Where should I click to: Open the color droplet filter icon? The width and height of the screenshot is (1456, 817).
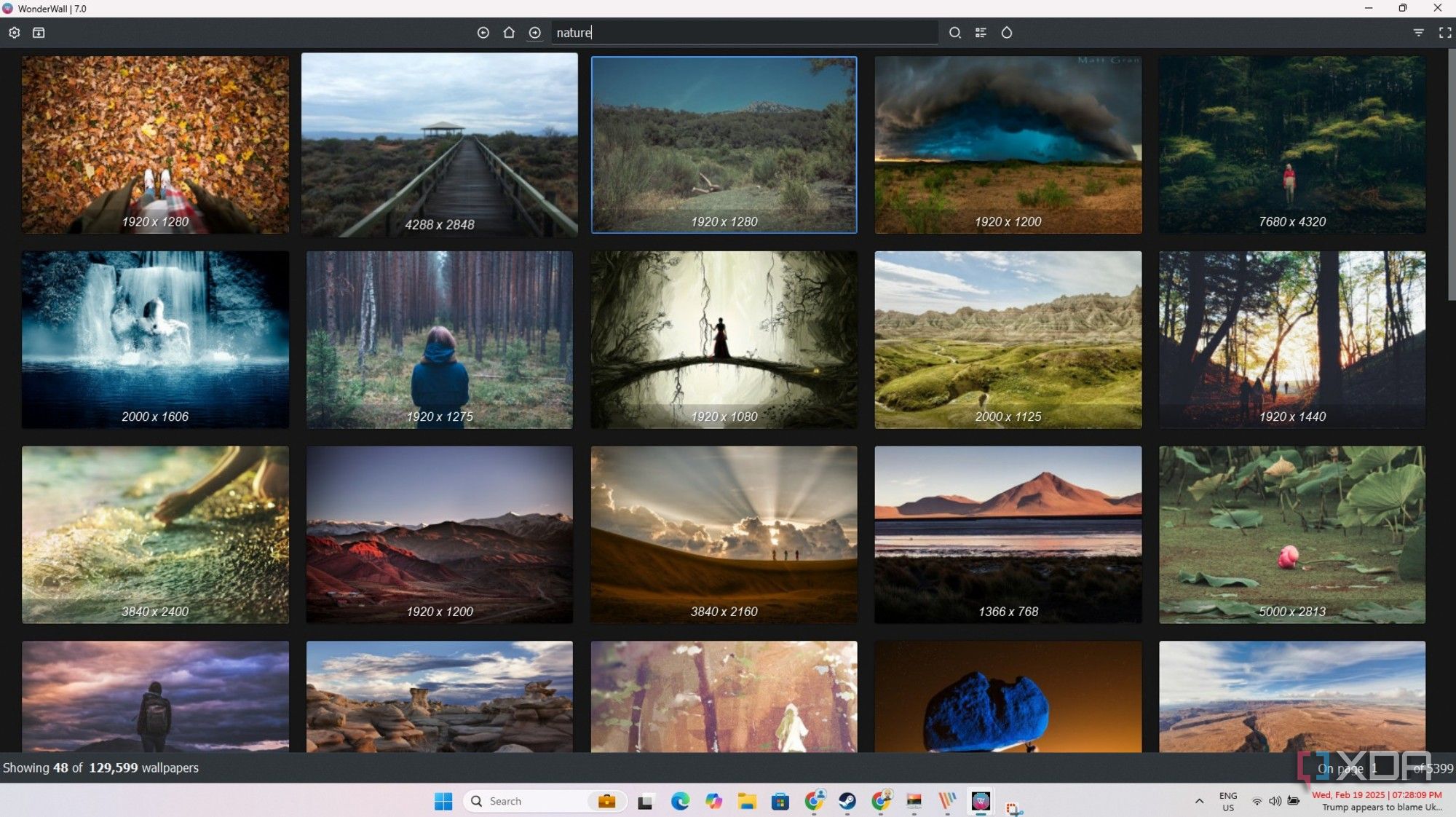click(x=1007, y=33)
